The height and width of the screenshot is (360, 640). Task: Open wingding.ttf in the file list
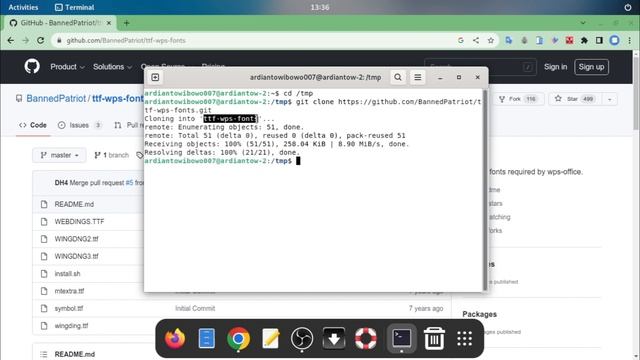click(71, 326)
